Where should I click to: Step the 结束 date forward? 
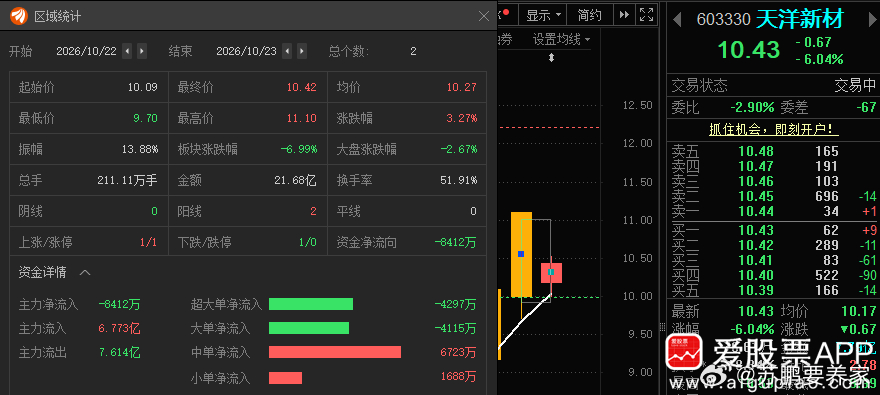tap(302, 51)
